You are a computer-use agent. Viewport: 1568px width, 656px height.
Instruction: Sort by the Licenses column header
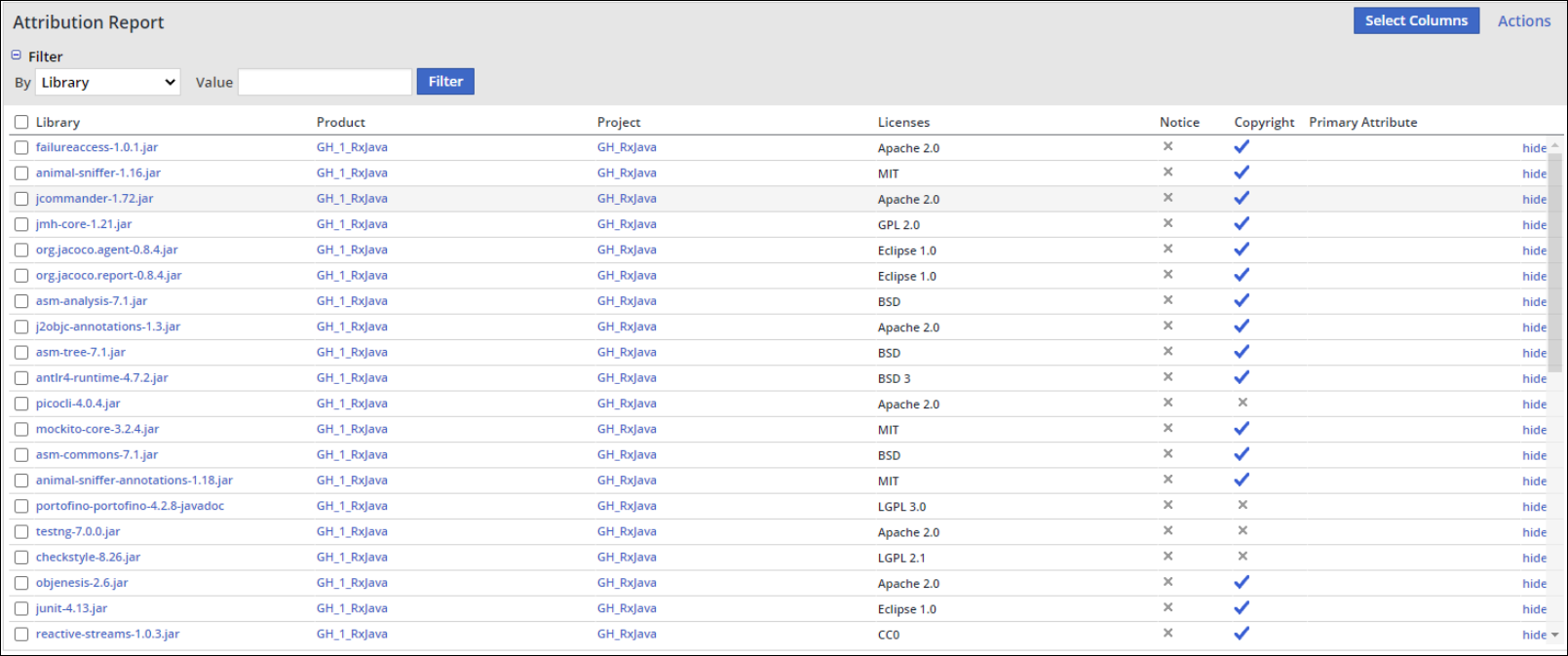[x=903, y=122]
